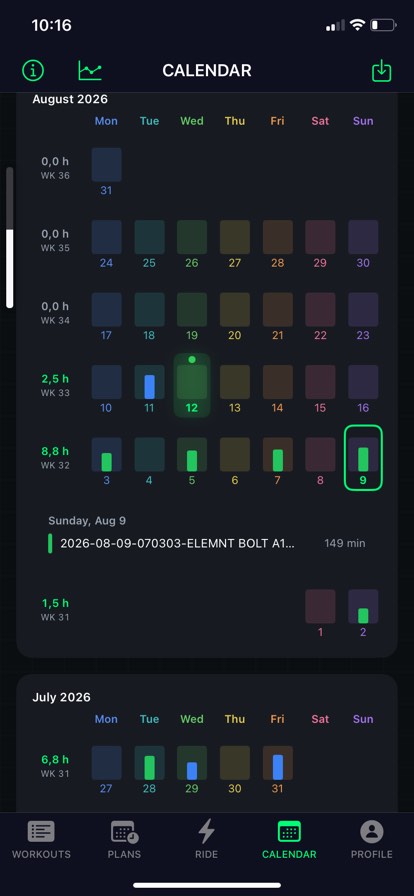
Task: Select Tuesday August 11 with blue workout
Action: tap(149, 389)
